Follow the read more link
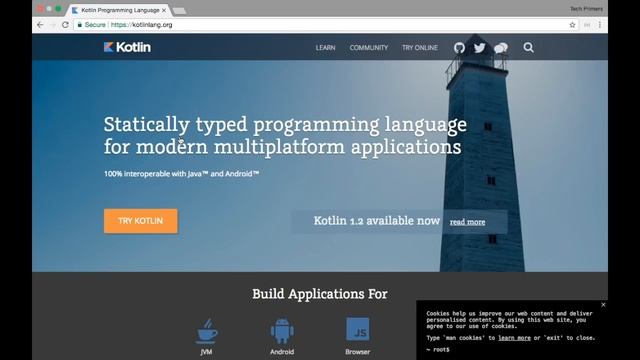This screenshot has width=640, height=360. tap(467, 222)
